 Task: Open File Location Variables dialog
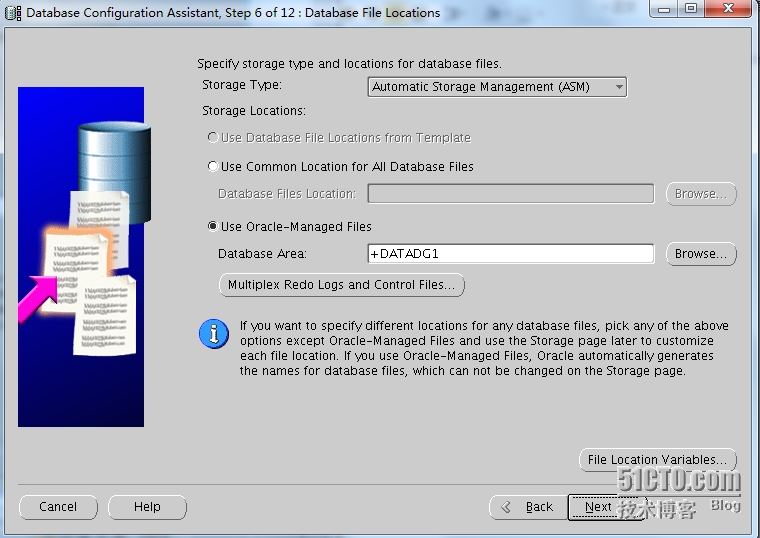coord(658,459)
